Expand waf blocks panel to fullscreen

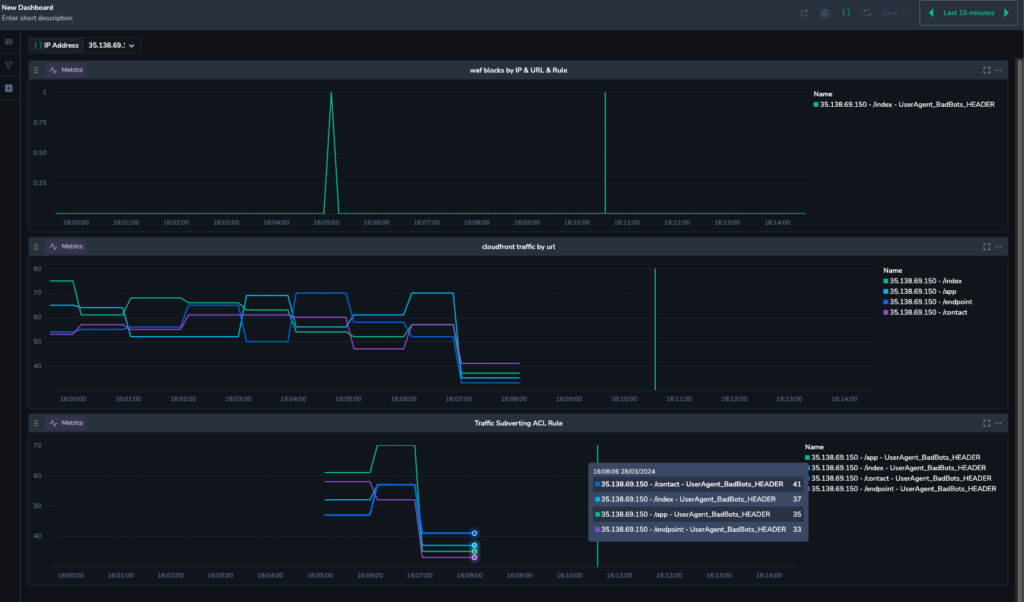pos(986,70)
